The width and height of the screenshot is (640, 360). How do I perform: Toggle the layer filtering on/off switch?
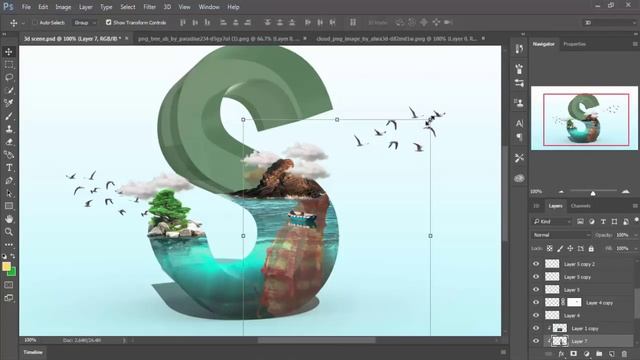tap(636, 220)
